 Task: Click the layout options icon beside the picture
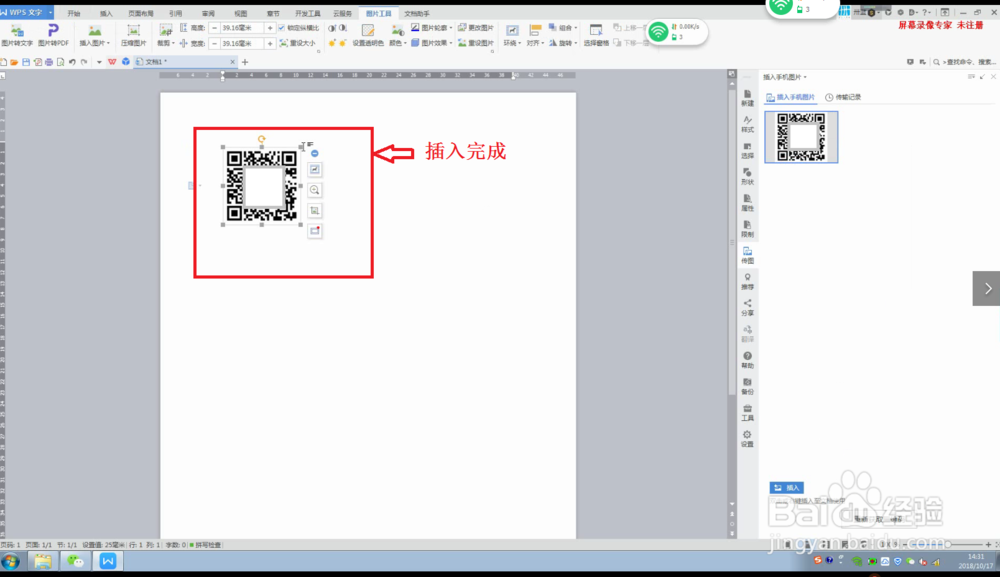[314, 170]
